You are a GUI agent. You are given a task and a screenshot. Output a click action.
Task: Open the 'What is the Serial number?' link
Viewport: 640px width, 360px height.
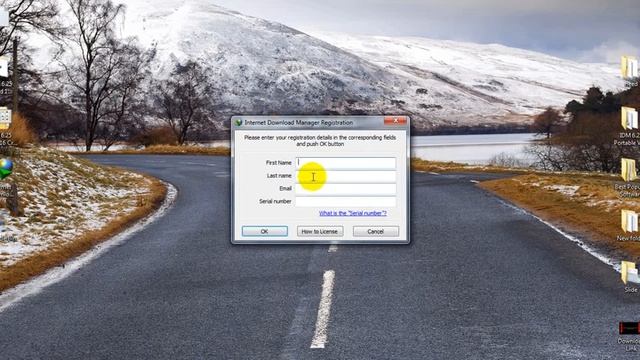(353, 213)
